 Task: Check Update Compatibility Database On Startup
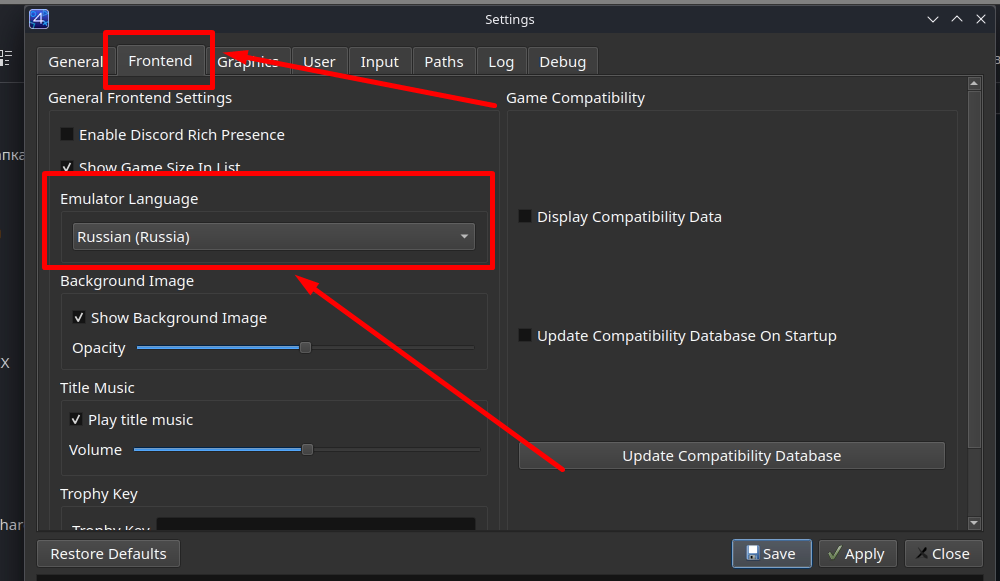point(525,336)
